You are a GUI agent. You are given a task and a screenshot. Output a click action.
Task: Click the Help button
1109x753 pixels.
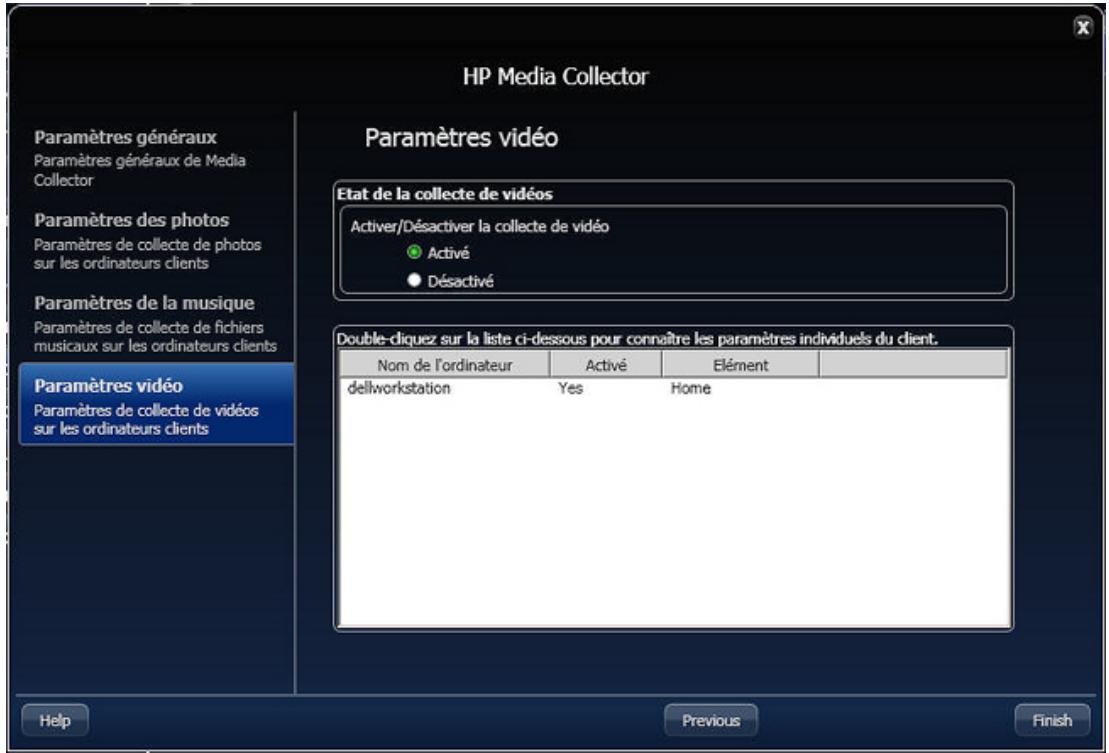(x=55, y=720)
